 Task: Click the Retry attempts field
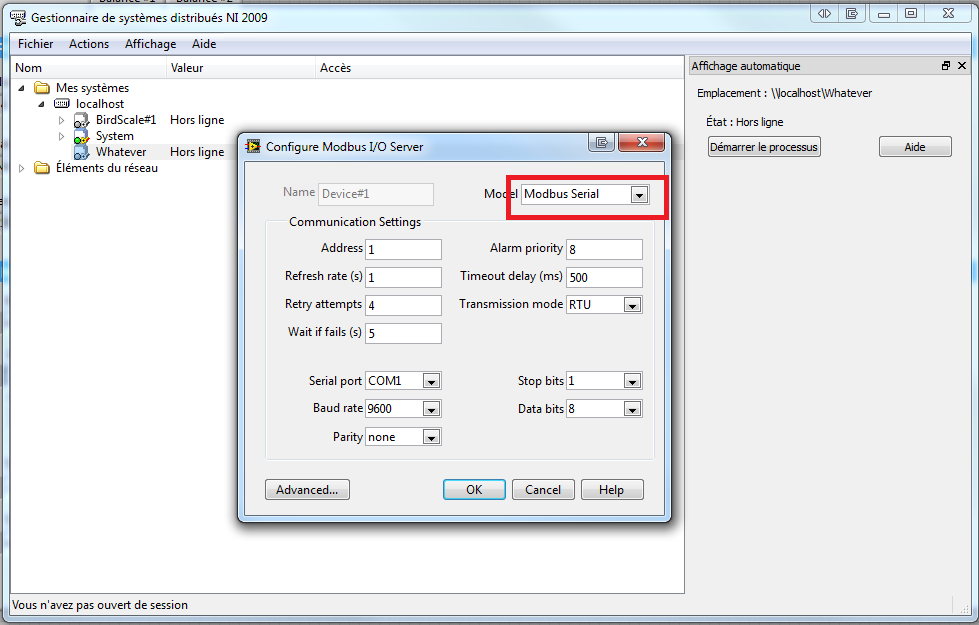[403, 305]
